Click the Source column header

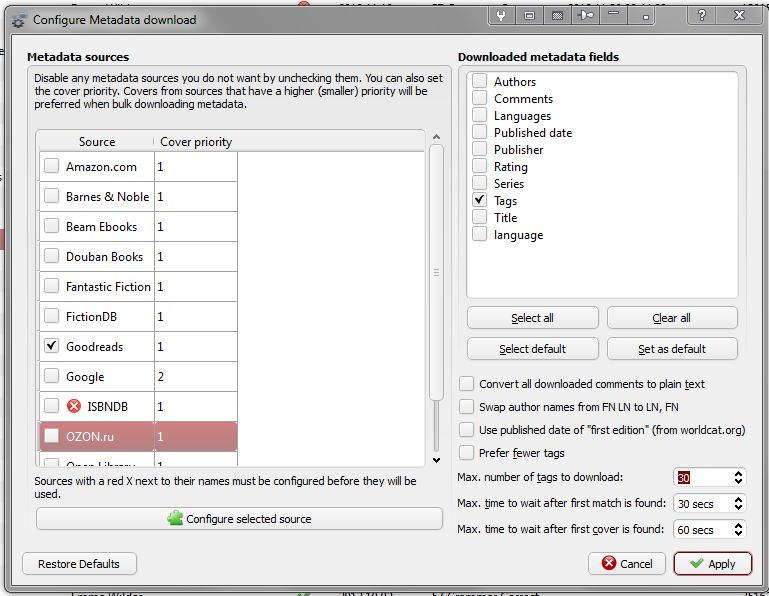[x=97, y=142]
